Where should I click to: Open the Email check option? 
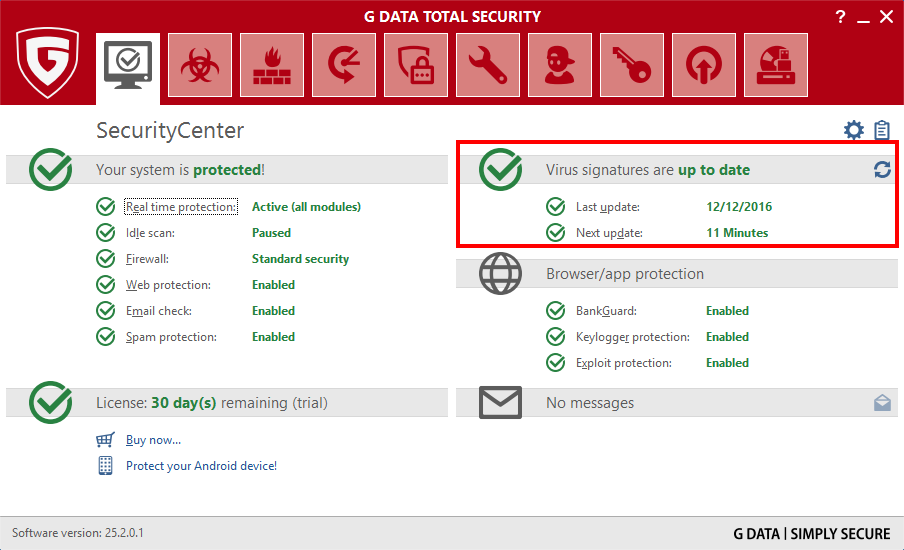tap(159, 311)
